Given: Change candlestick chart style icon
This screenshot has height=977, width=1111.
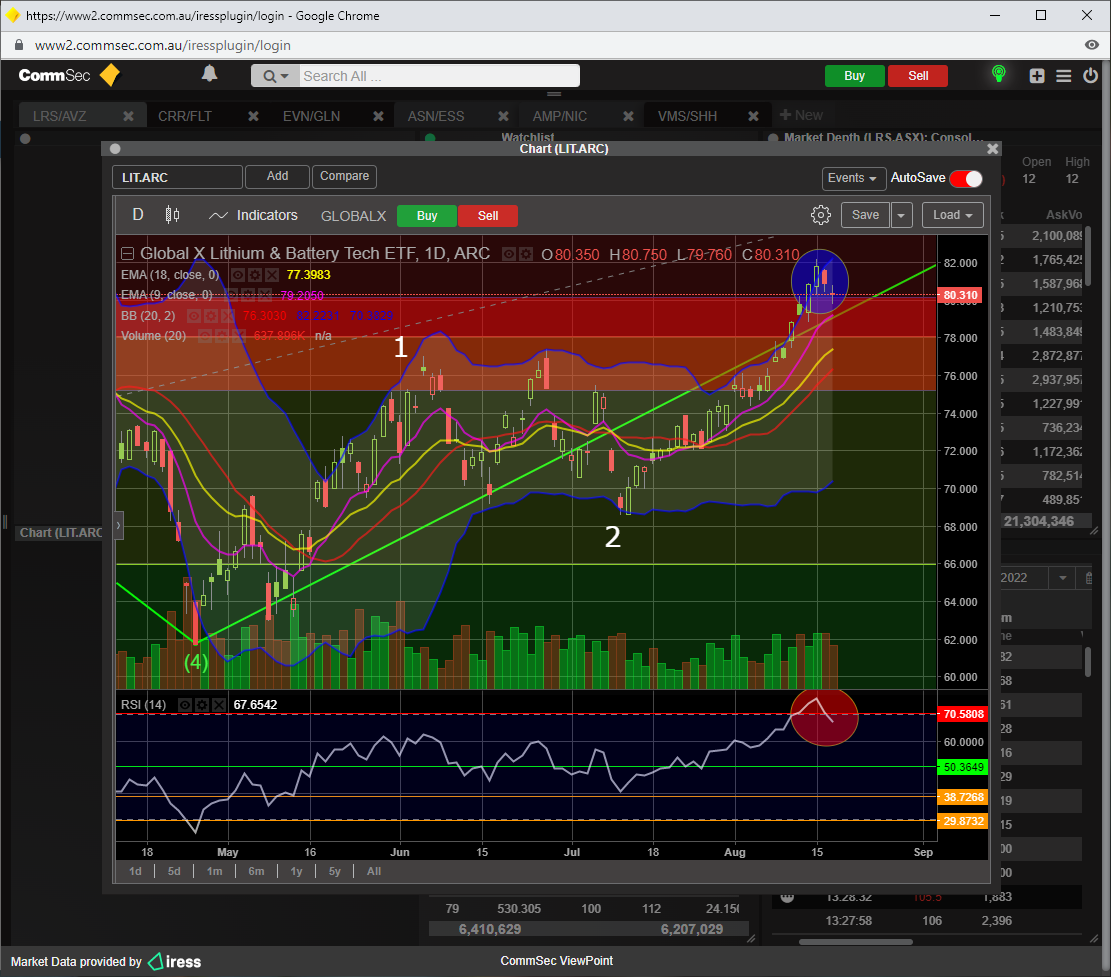Looking at the screenshot, I should [x=172, y=215].
